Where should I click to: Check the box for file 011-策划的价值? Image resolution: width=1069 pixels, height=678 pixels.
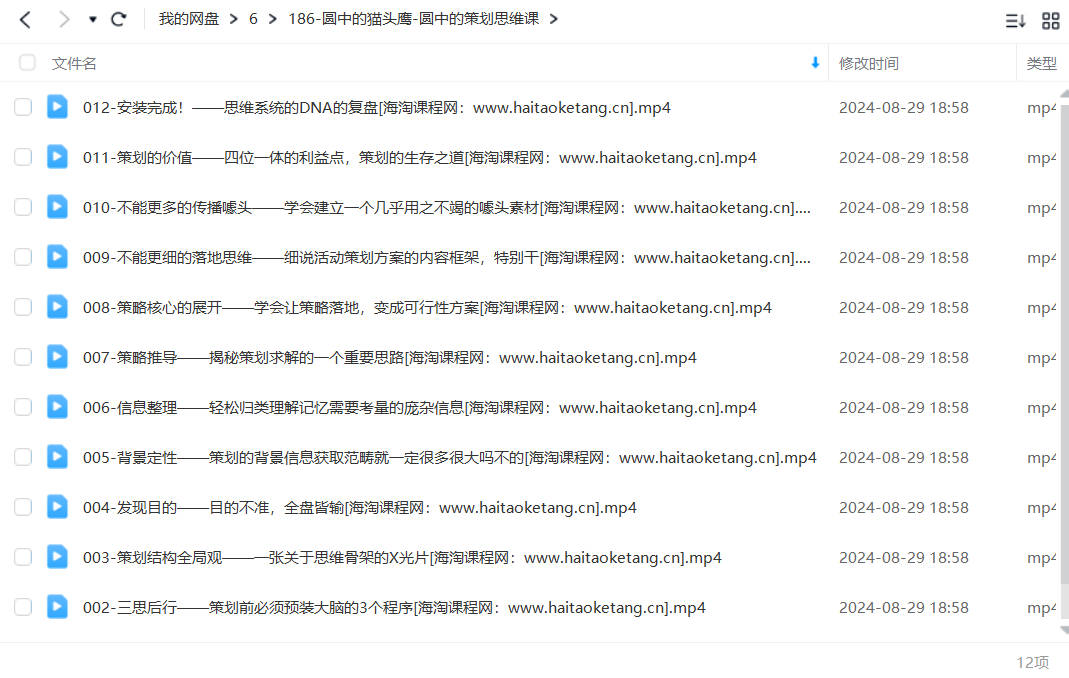point(23,157)
